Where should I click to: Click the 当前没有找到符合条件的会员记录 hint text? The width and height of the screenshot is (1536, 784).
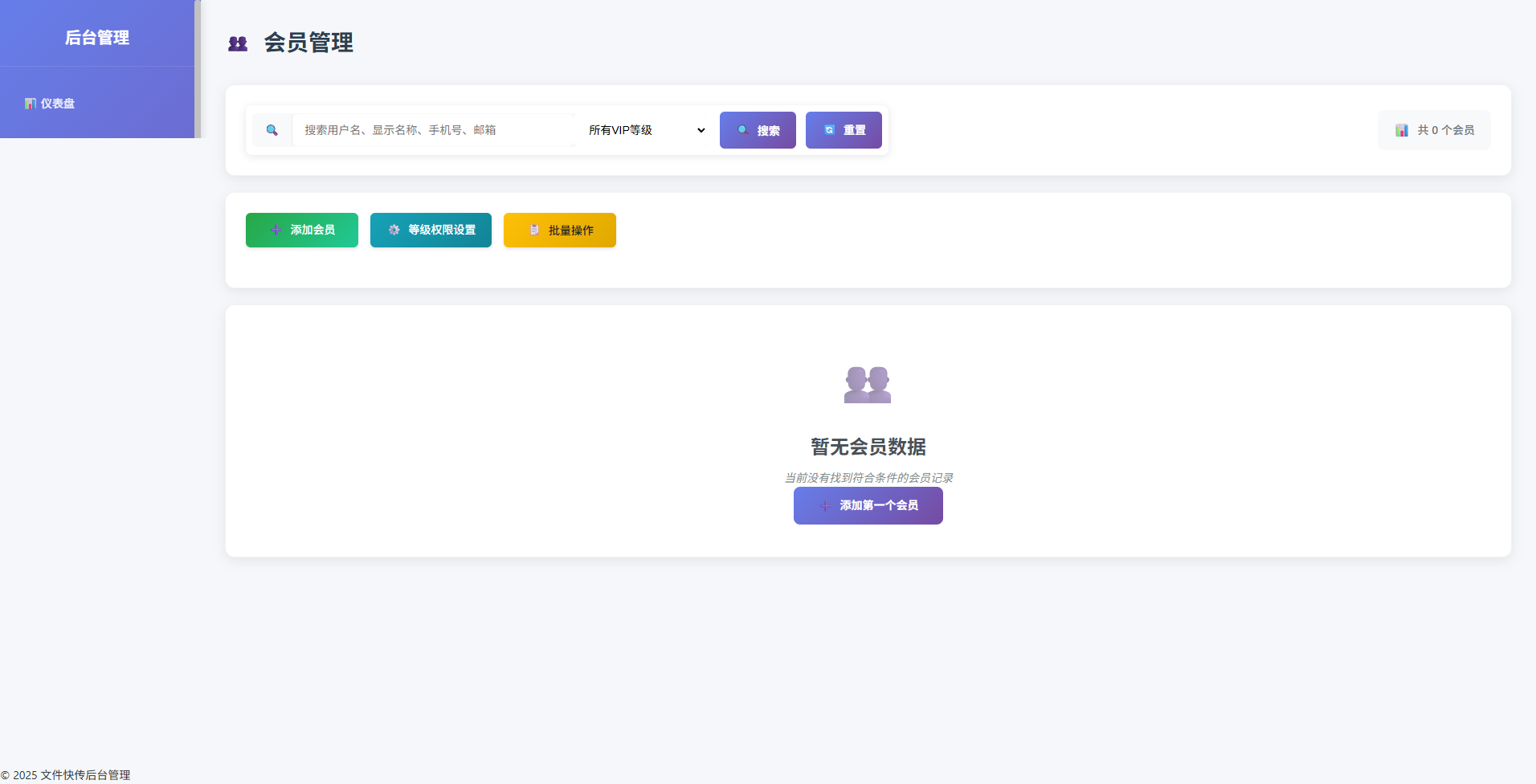[x=868, y=478]
